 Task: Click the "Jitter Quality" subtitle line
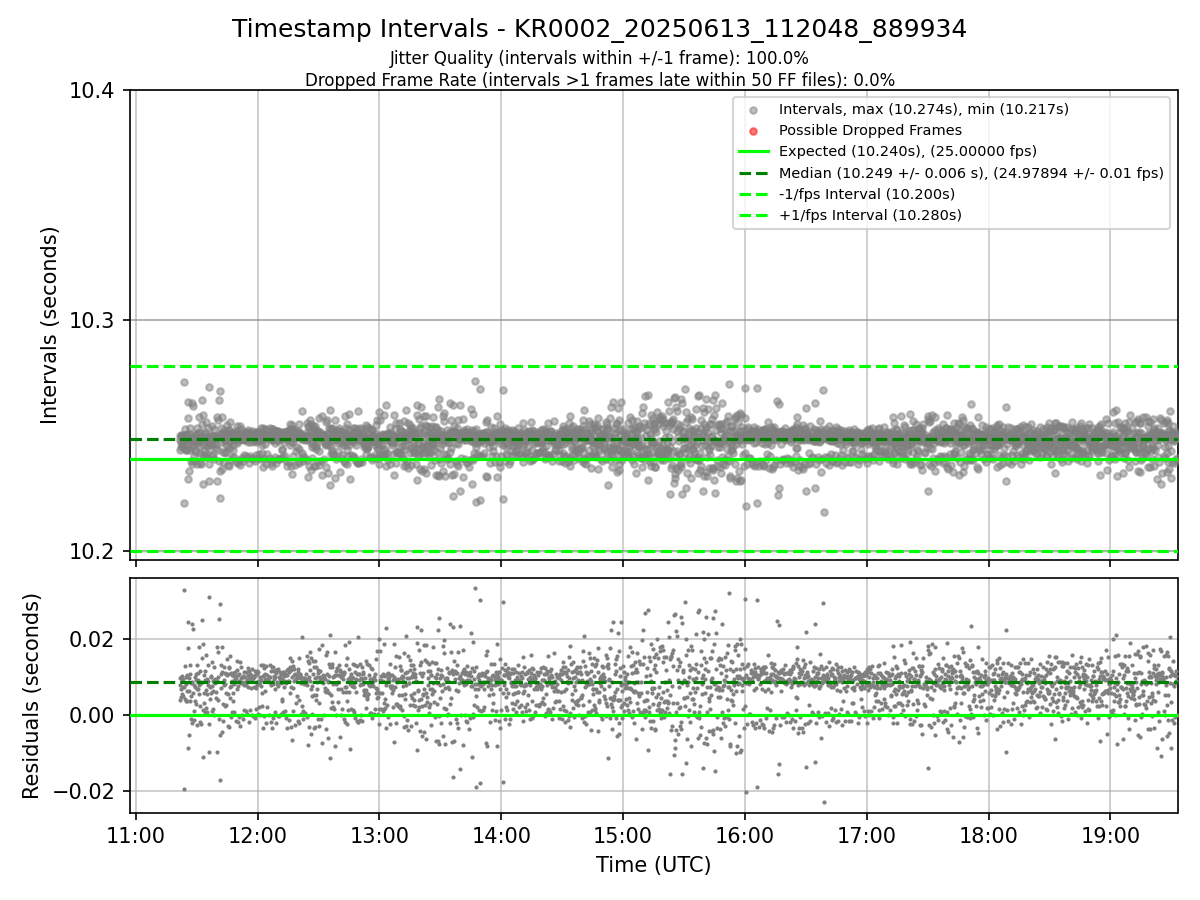pos(599,58)
